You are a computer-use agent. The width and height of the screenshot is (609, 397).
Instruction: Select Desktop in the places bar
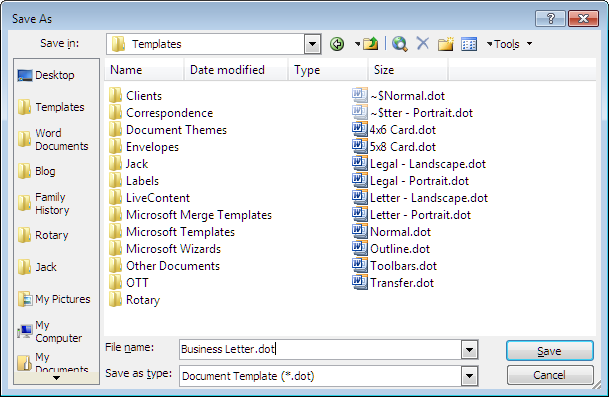46,75
